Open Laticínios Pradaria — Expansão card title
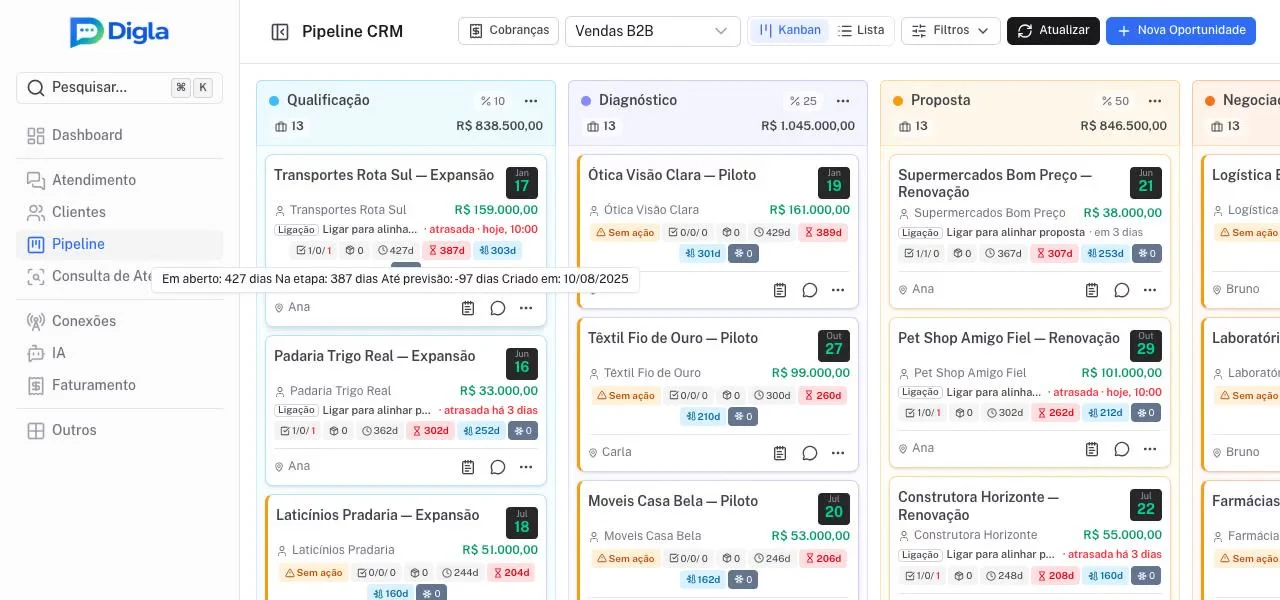 (378, 515)
